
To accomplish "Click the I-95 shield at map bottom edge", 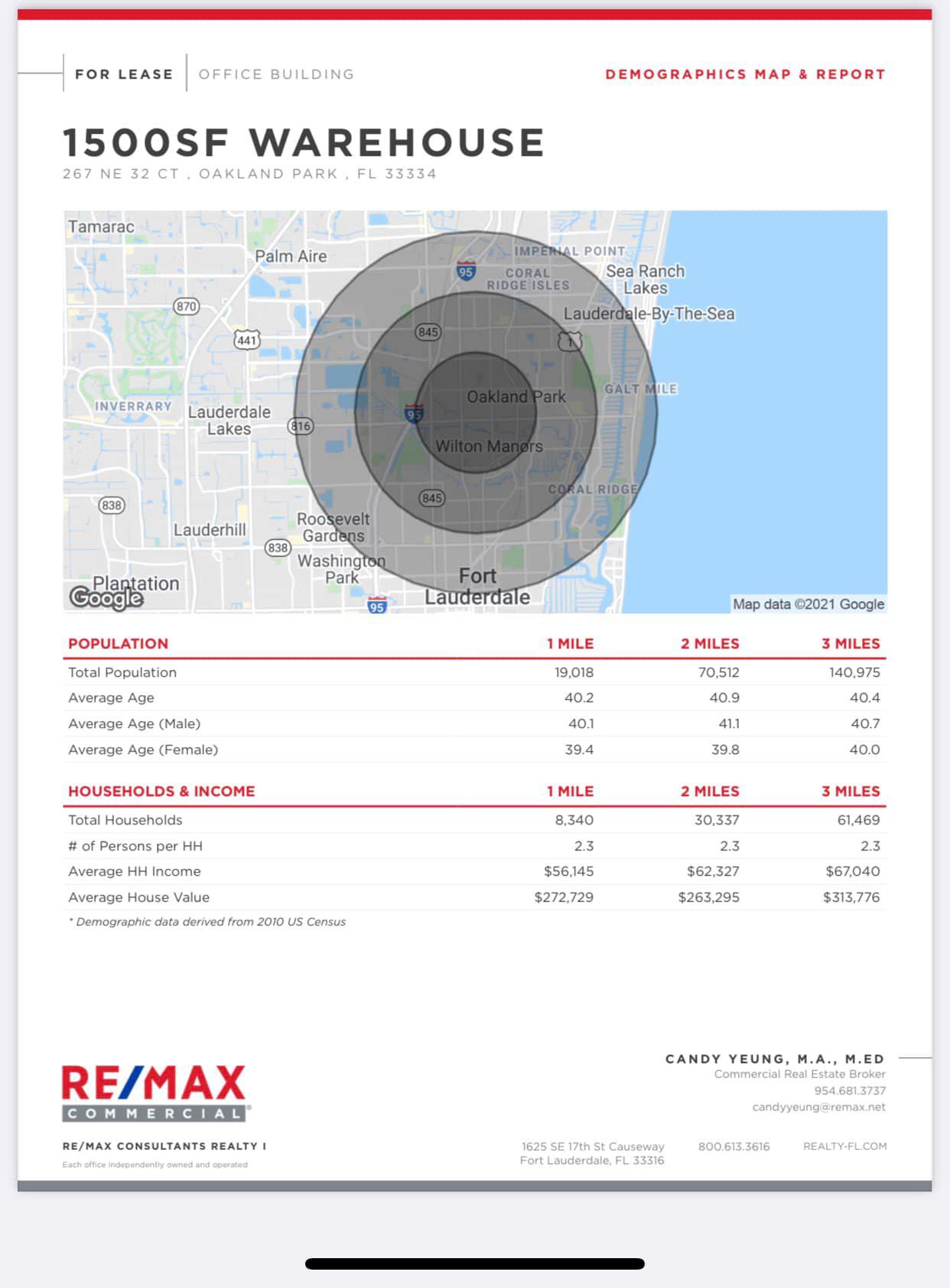I will tap(377, 605).
